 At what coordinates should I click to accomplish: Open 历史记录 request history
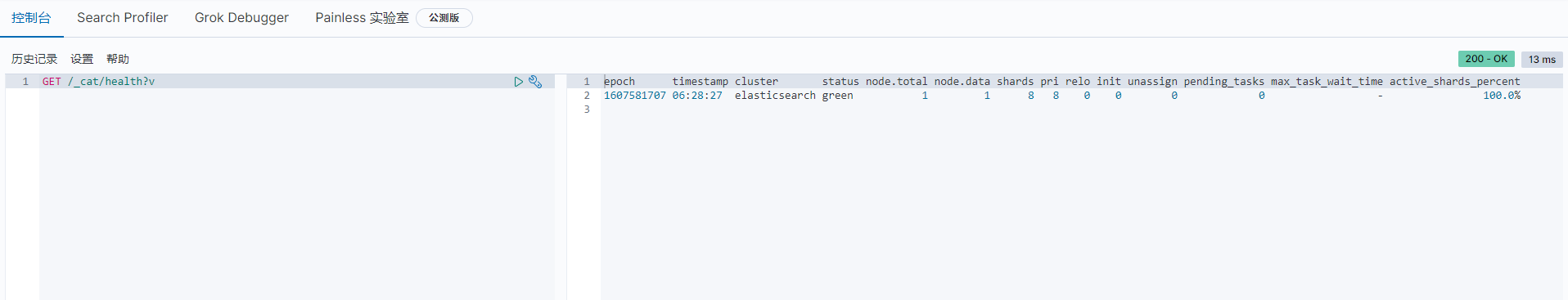click(x=34, y=59)
